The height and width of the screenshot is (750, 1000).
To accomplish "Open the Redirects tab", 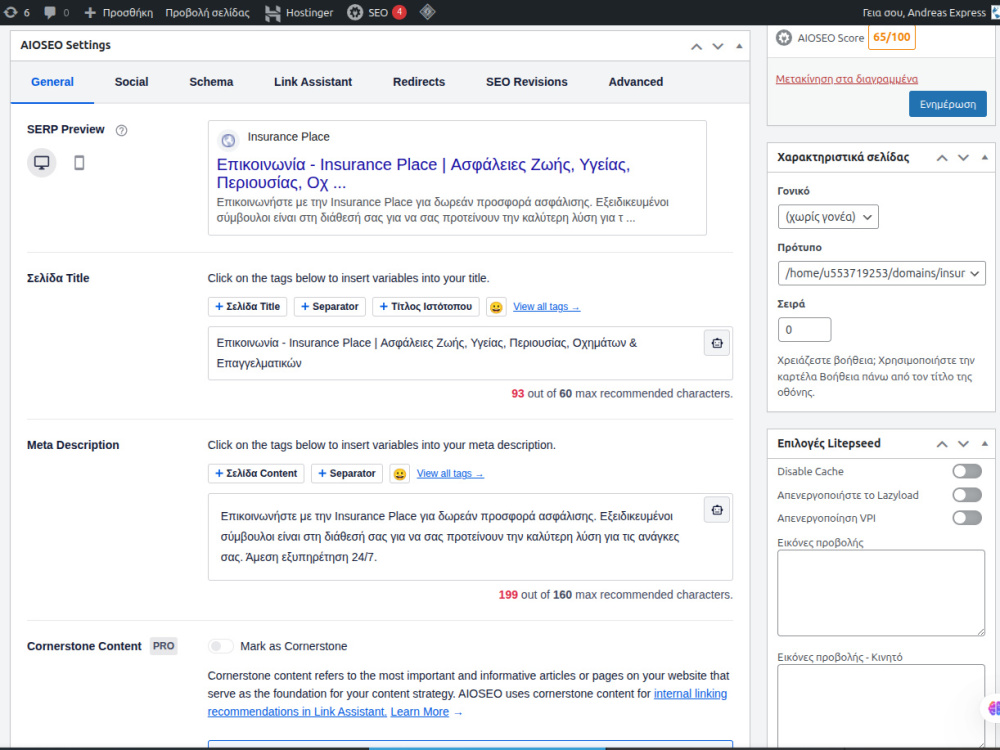I will (419, 82).
